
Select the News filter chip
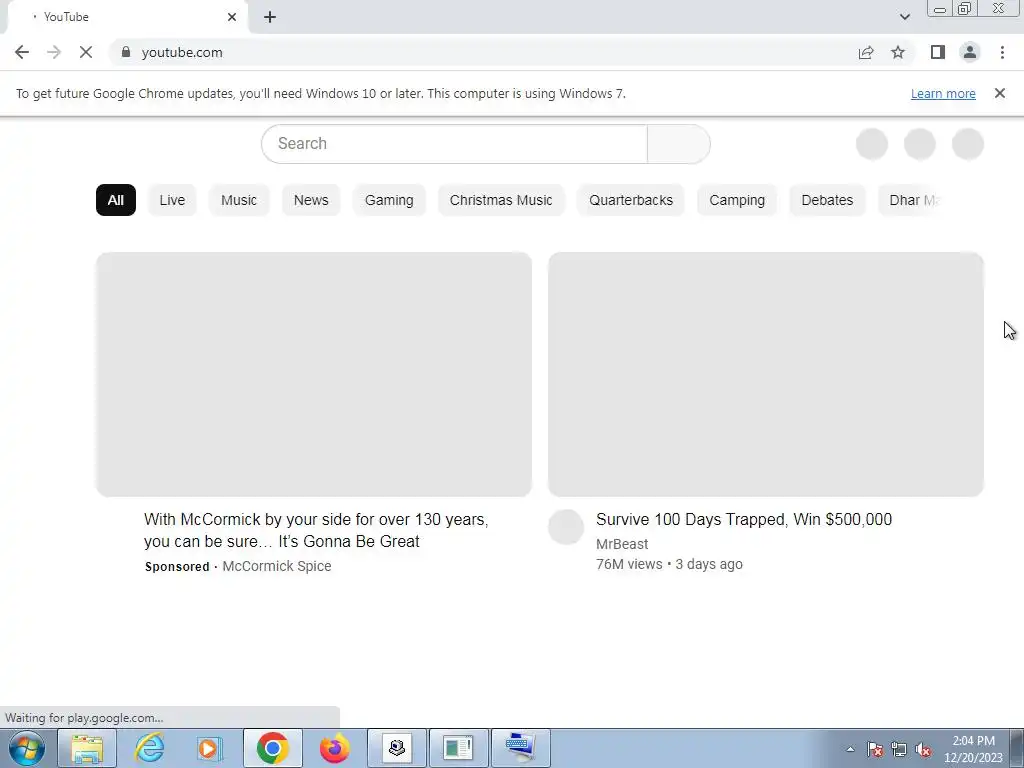click(311, 200)
